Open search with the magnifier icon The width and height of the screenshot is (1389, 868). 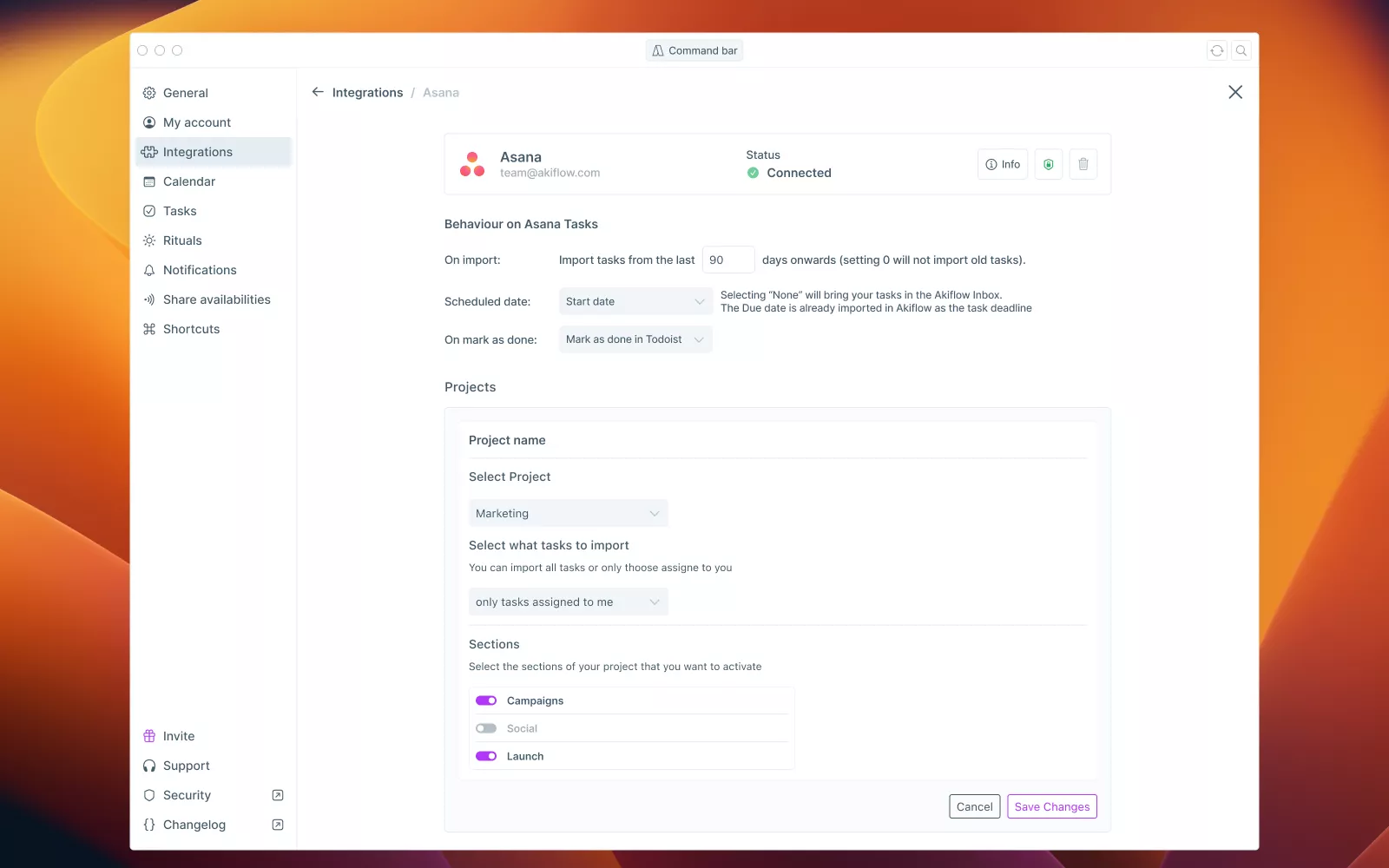point(1241,50)
